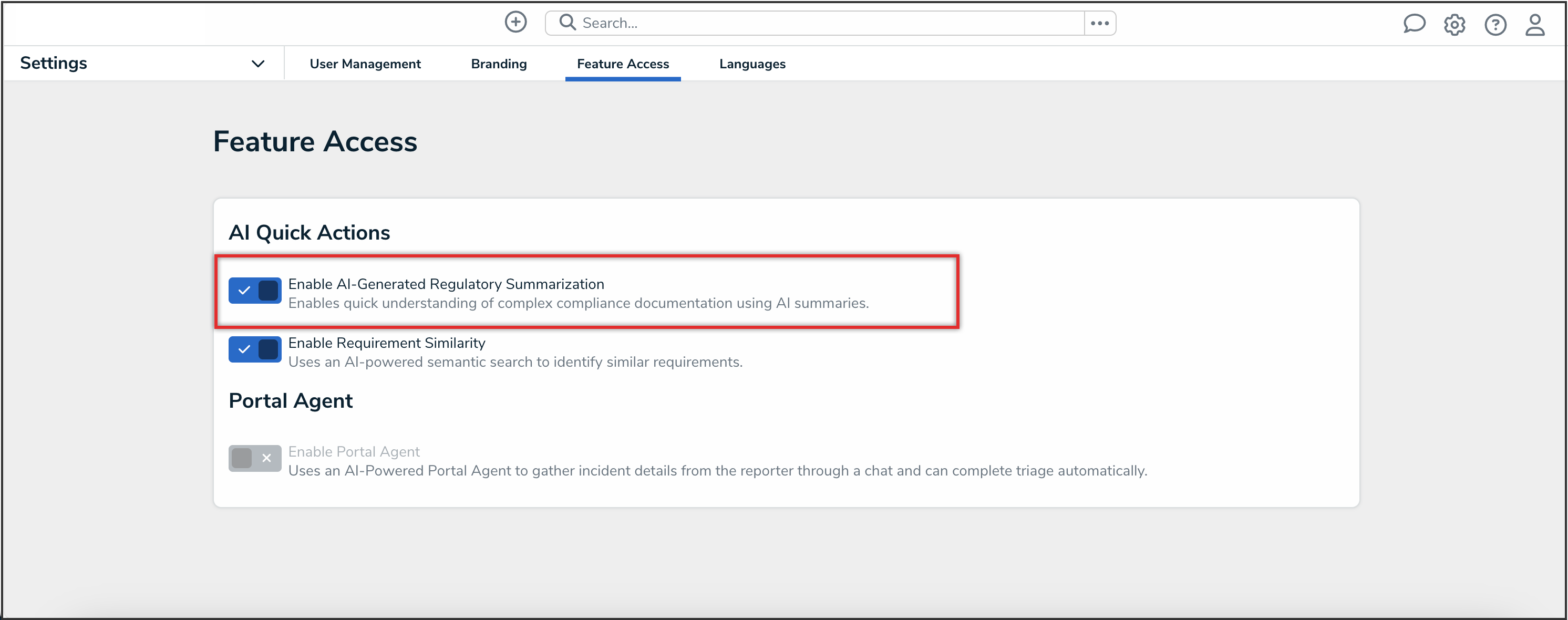Click the Enable Portal Agent label

354,451
